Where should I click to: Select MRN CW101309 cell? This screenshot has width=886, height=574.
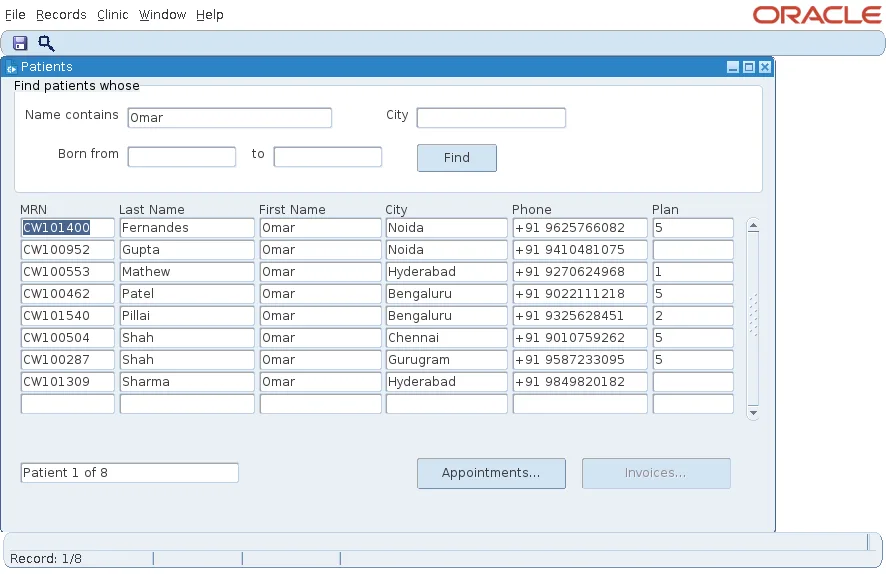(x=67, y=382)
